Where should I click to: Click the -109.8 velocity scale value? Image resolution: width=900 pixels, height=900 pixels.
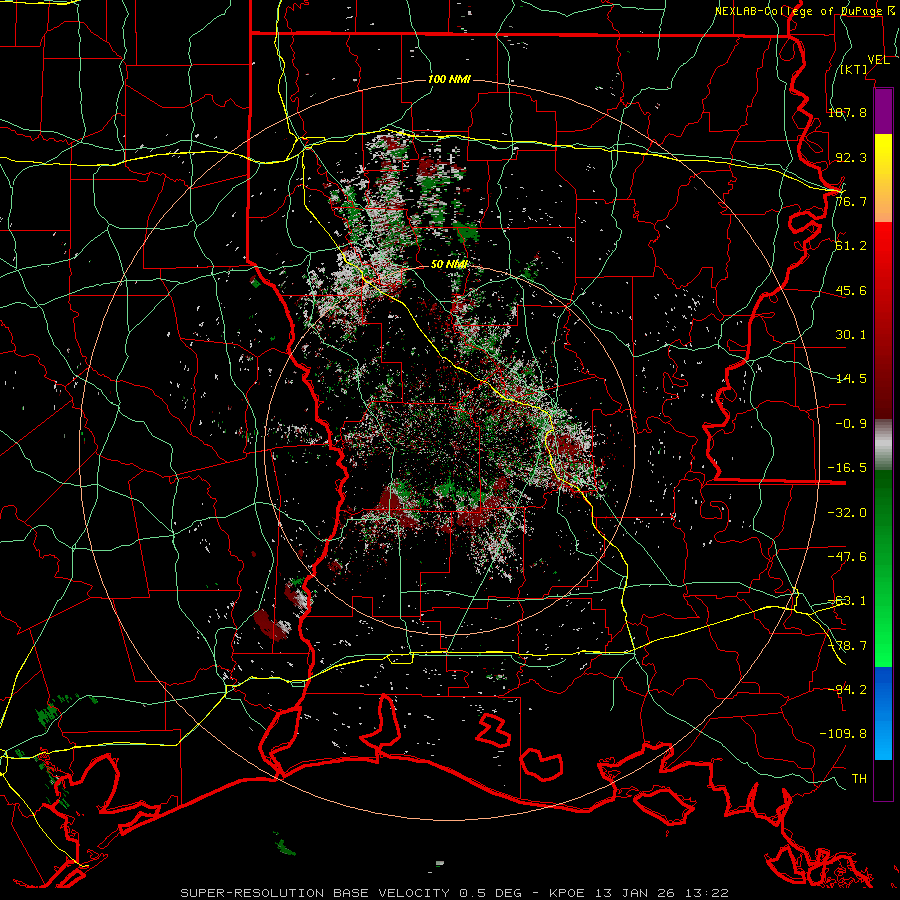coord(843,734)
